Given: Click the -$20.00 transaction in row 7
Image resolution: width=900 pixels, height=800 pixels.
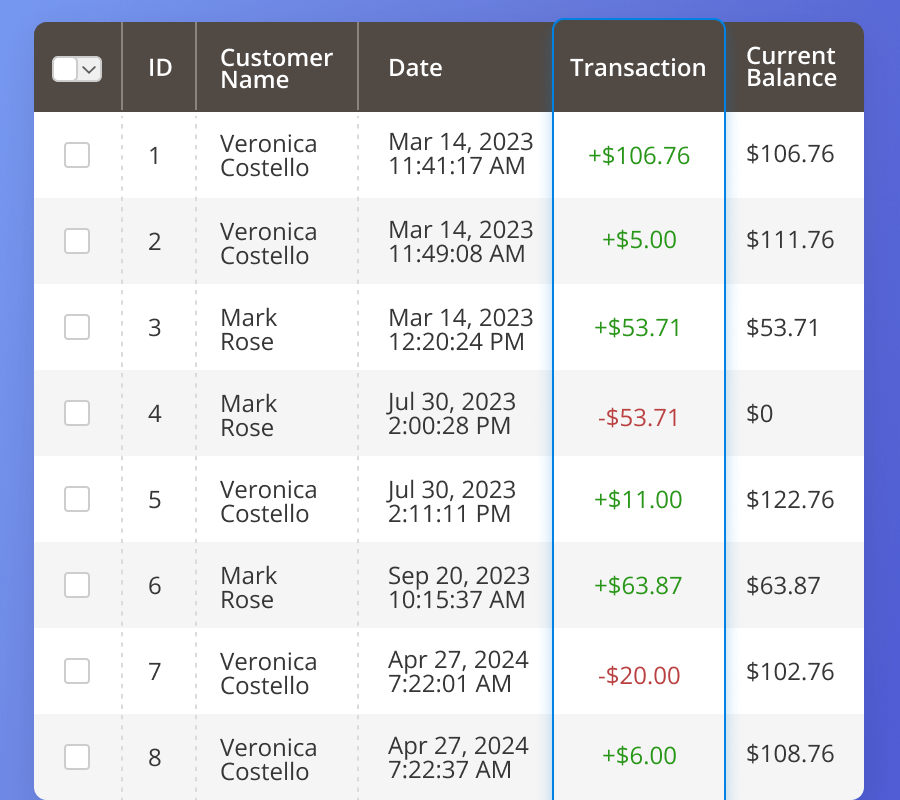Looking at the screenshot, I should [639, 676].
